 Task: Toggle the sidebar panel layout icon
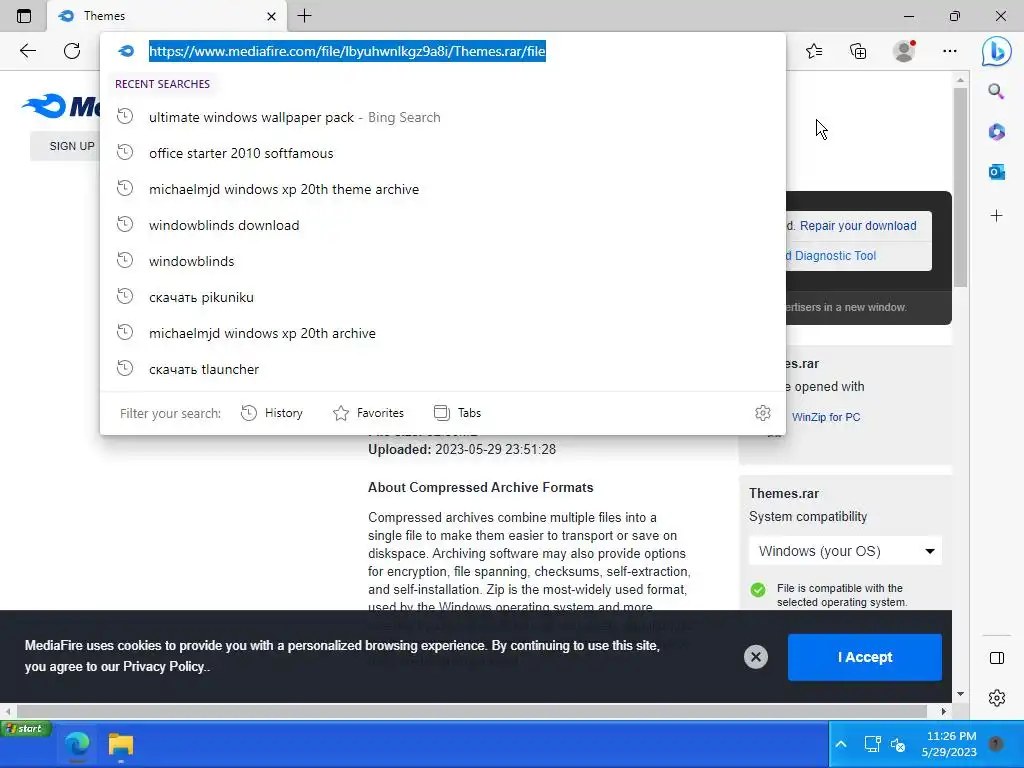[997, 658]
